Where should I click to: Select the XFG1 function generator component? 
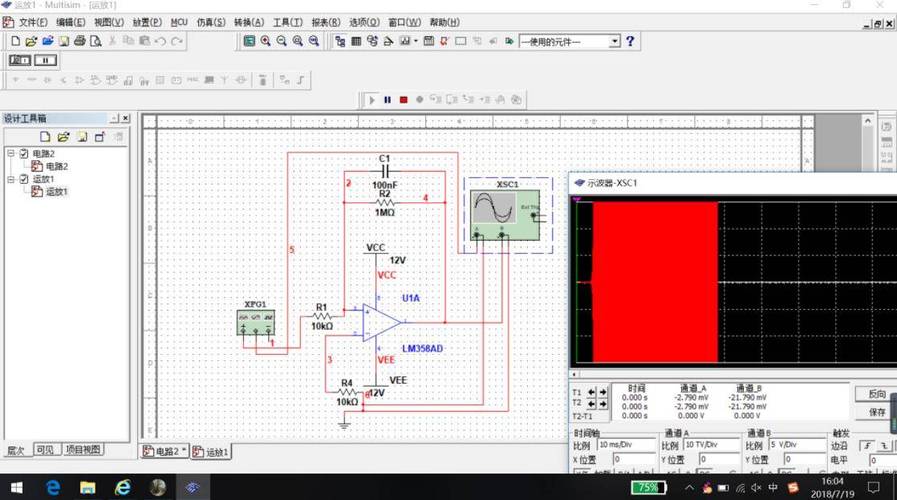[x=256, y=322]
